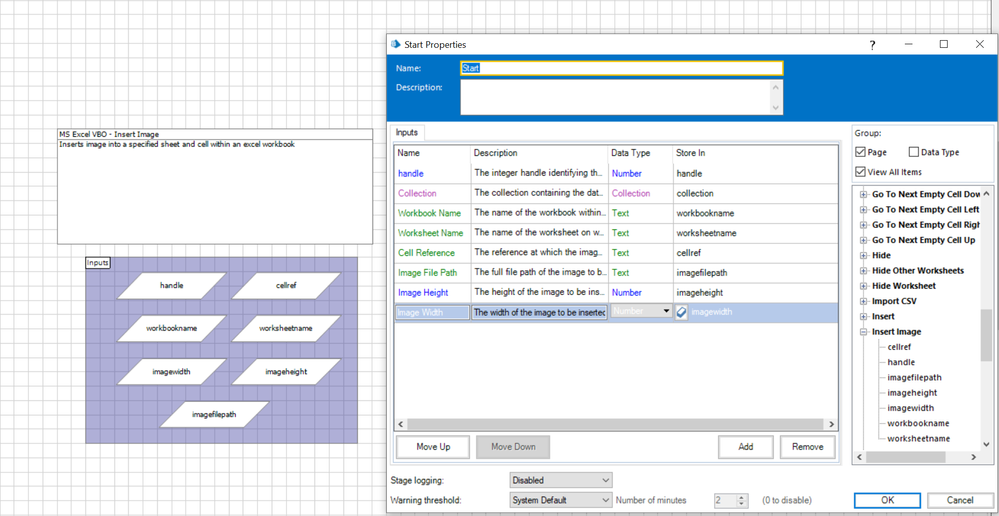
Task: Uncheck the Page group checkbox
Action: click(861, 152)
